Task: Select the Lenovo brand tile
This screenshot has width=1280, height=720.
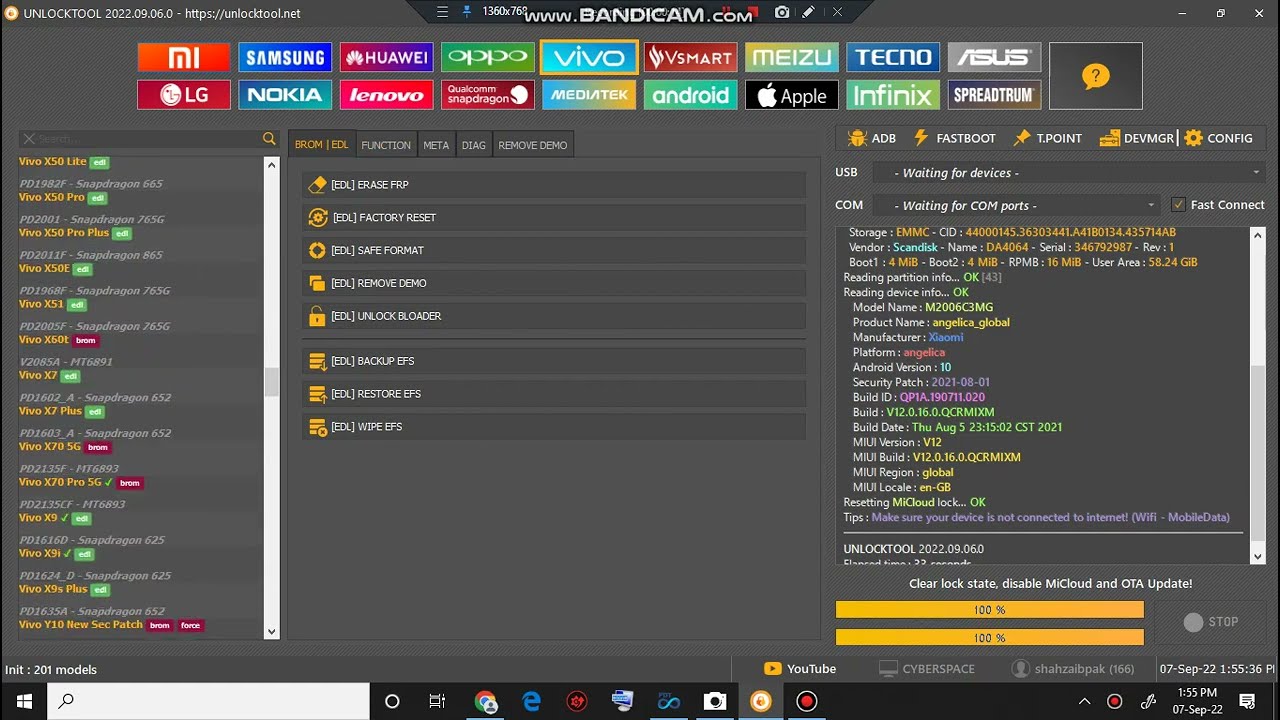Action: pos(386,95)
